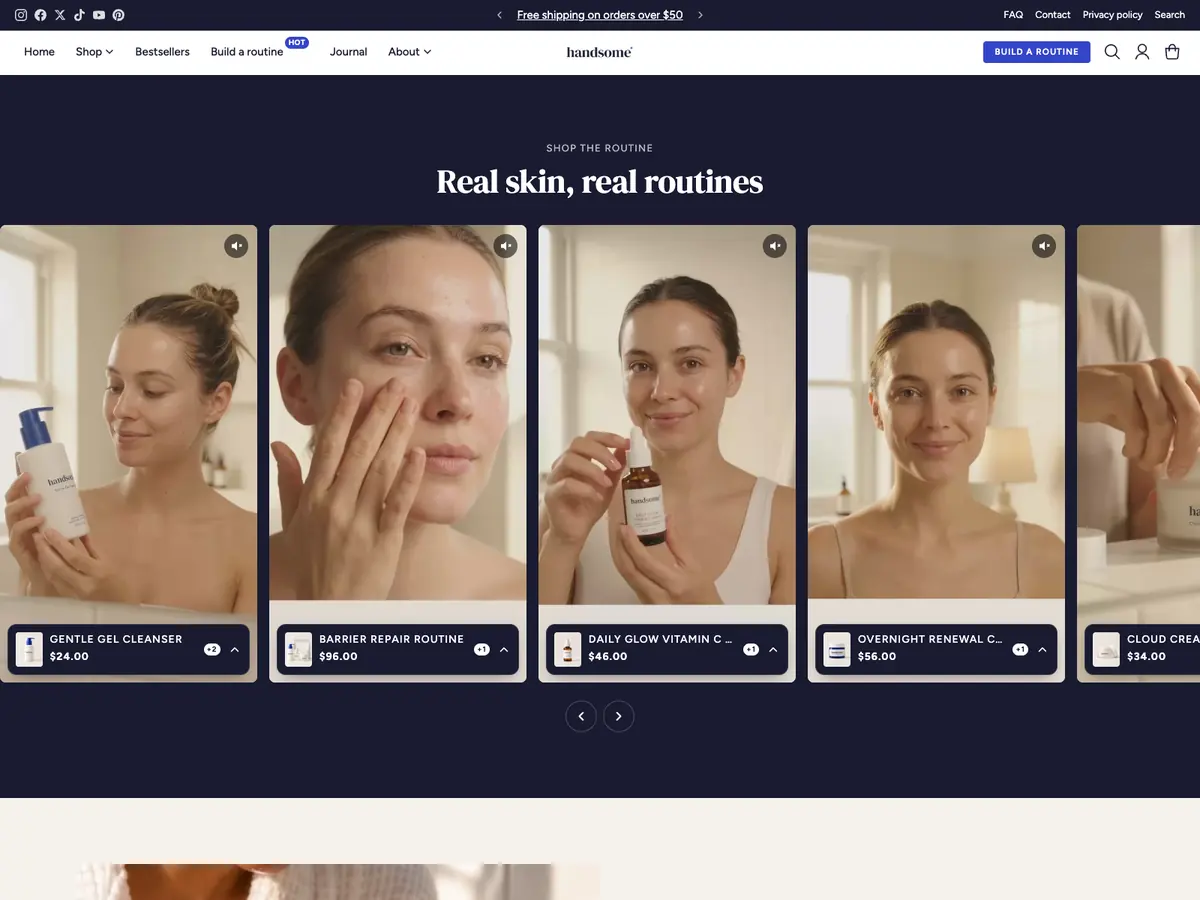Unmute the Barrier Repair Routine video
Image resolution: width=1200 pixels, height=900 pixels.
(505, 246)
